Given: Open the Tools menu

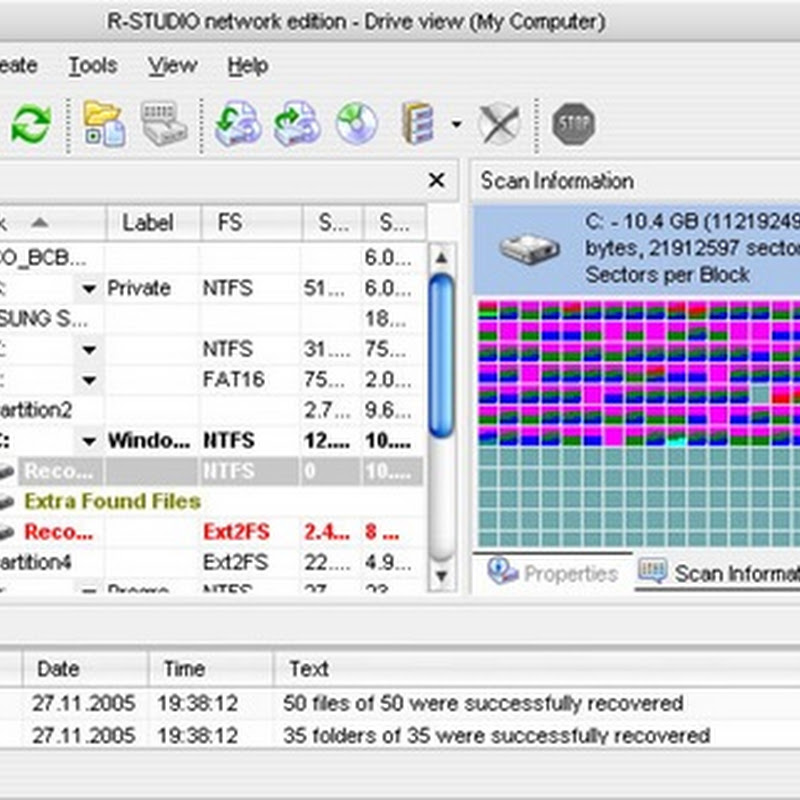Looking at the screenshot, I should [92, 66].
